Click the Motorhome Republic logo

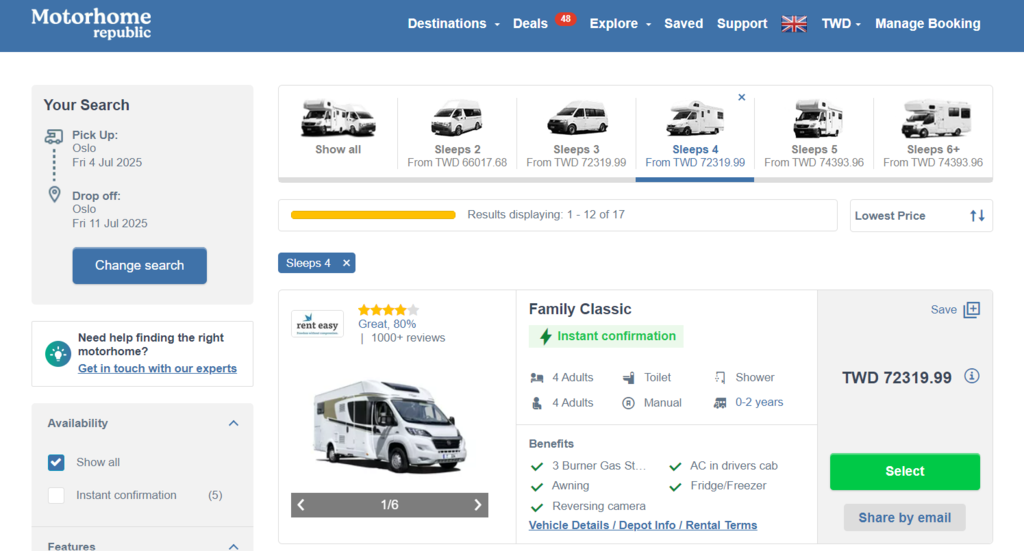click(x=91, y=24)
